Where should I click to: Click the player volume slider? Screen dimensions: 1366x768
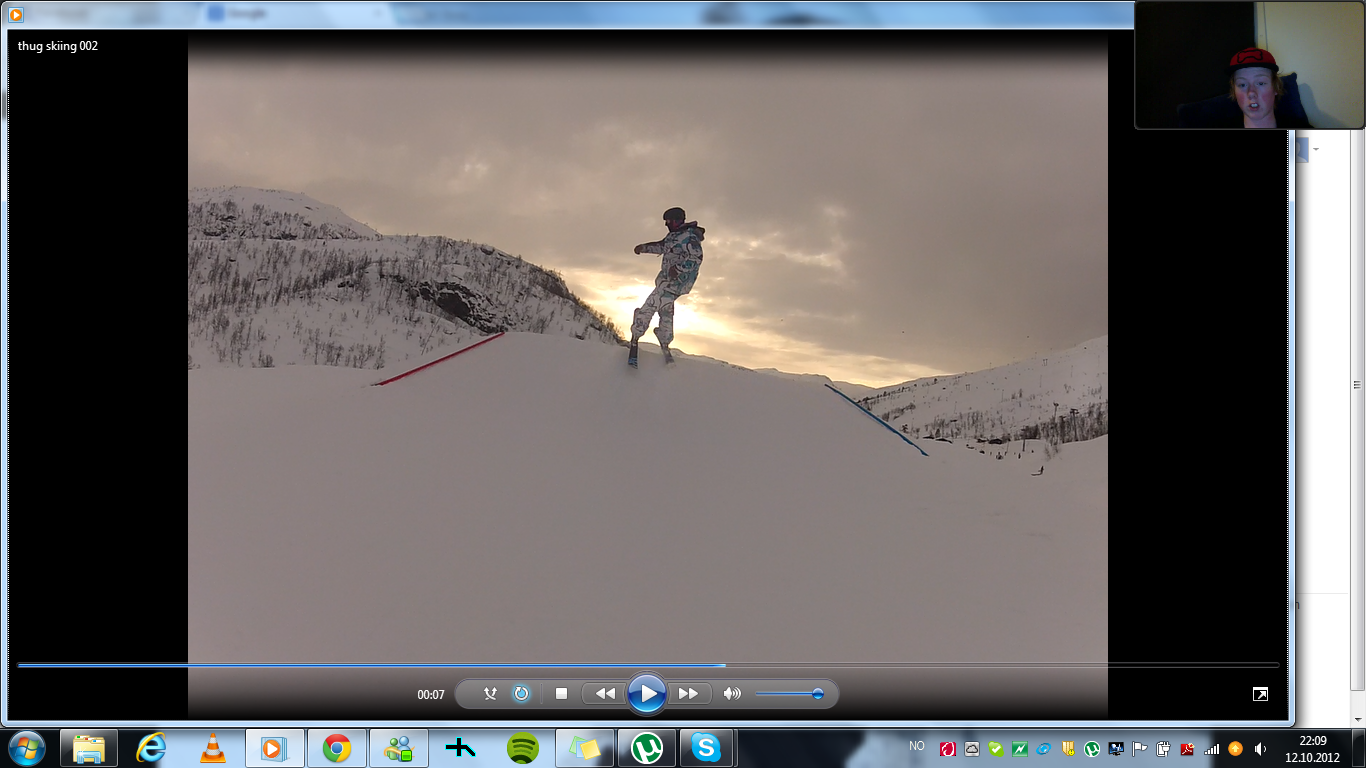pyautogui.click(x=788, y=693)
